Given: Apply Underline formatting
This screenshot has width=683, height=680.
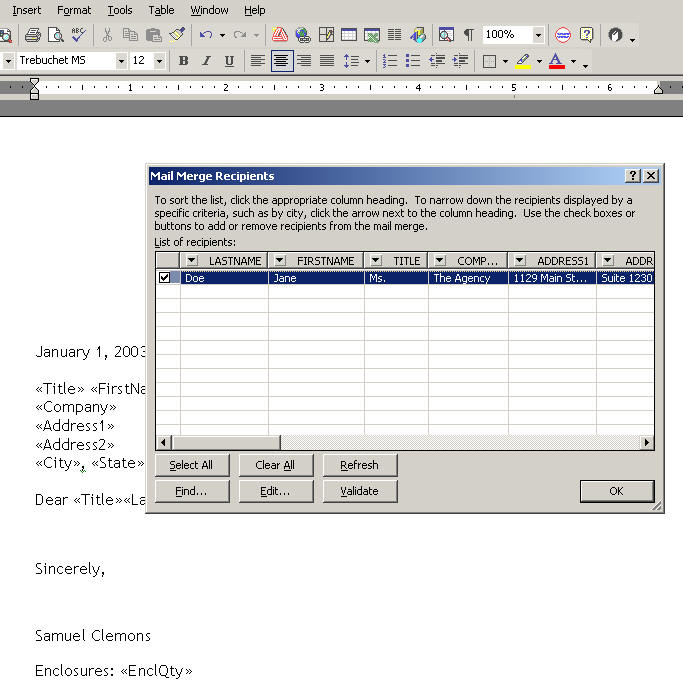Looking at the screenshot, I should coord(229,61).
